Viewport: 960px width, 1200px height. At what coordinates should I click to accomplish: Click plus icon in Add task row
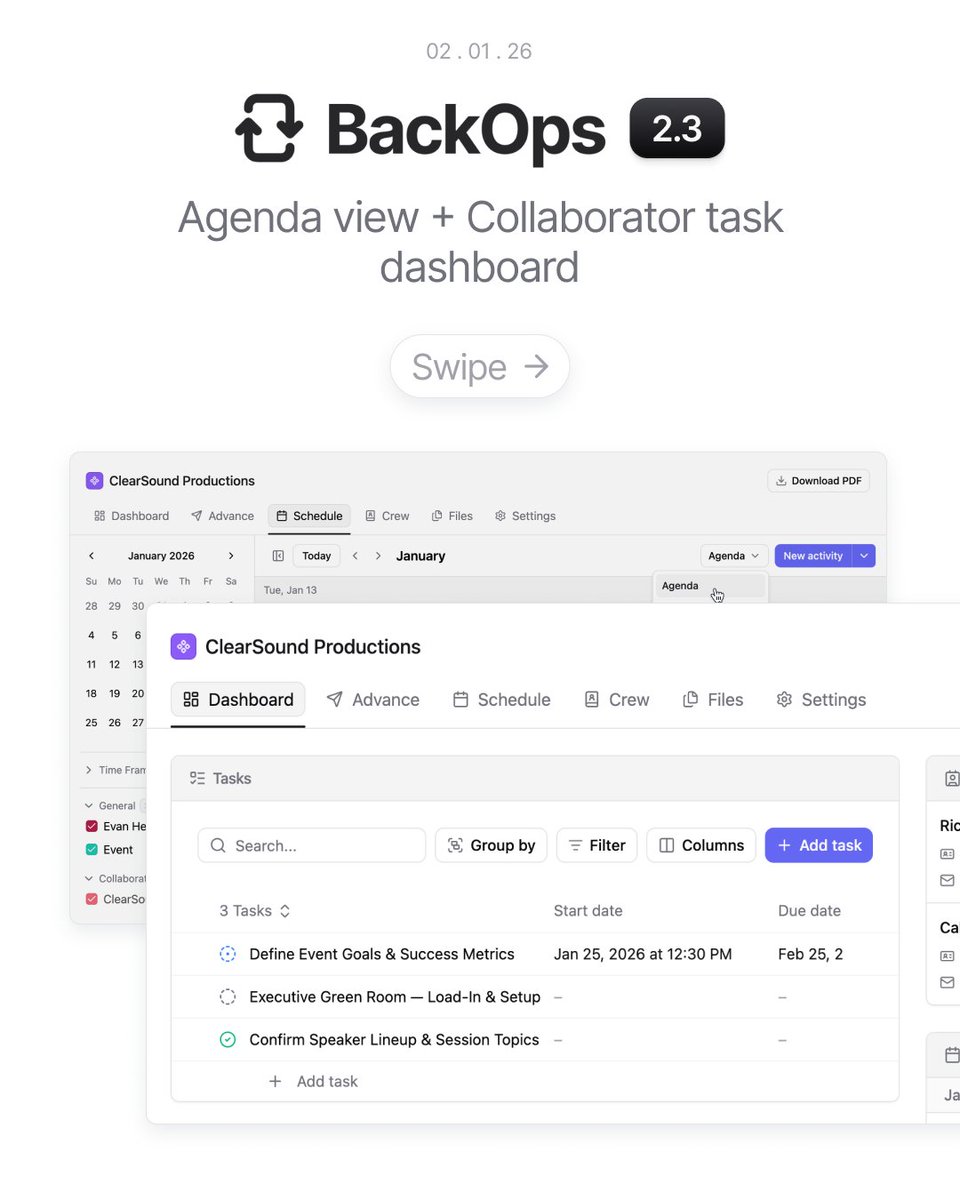pos(275,1081)
